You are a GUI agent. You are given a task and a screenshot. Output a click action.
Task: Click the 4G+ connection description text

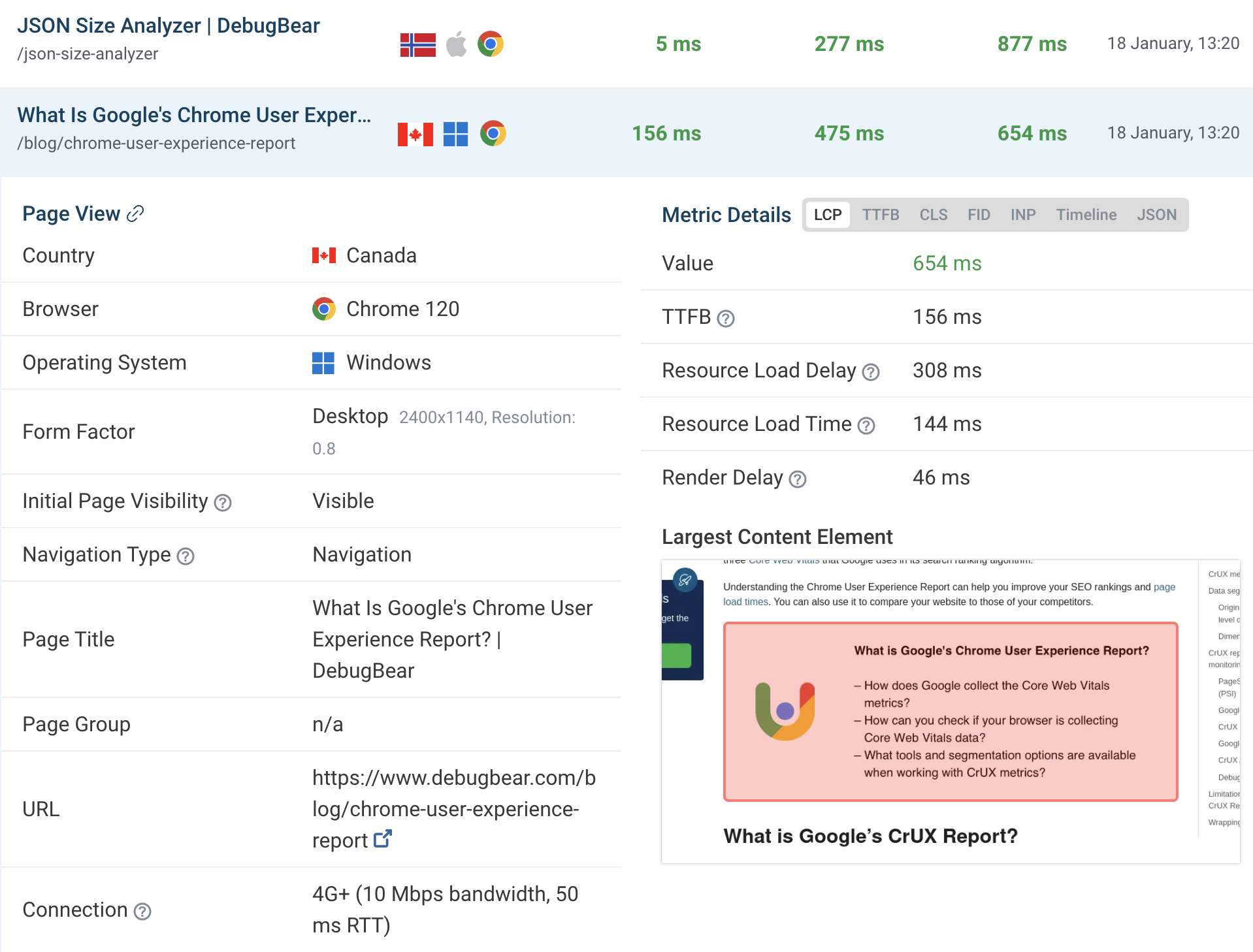click(445, 910)
